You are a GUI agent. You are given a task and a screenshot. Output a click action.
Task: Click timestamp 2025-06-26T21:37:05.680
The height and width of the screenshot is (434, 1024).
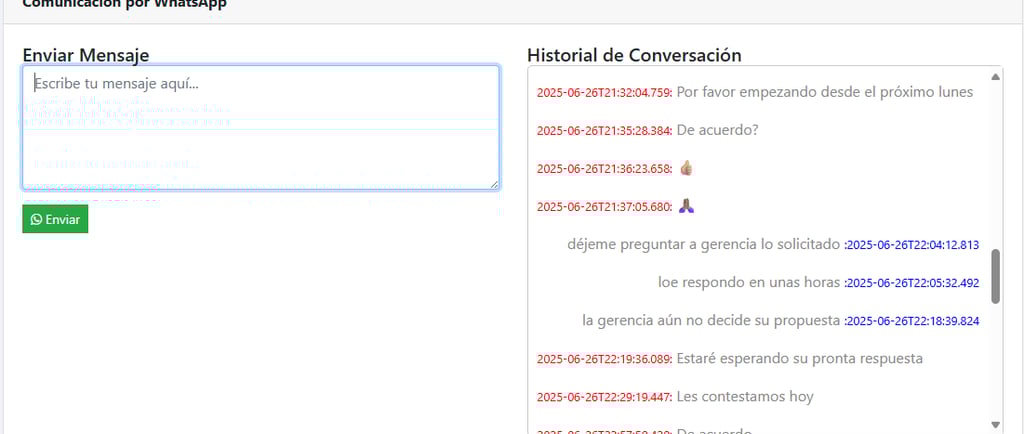604,207
